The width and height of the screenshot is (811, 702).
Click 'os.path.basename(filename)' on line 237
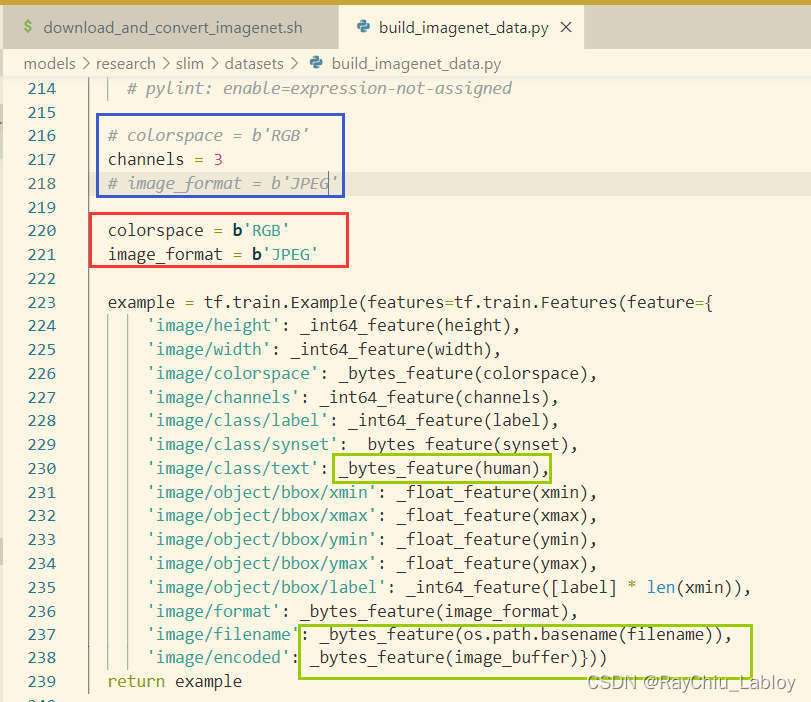[x=588, y=634]
